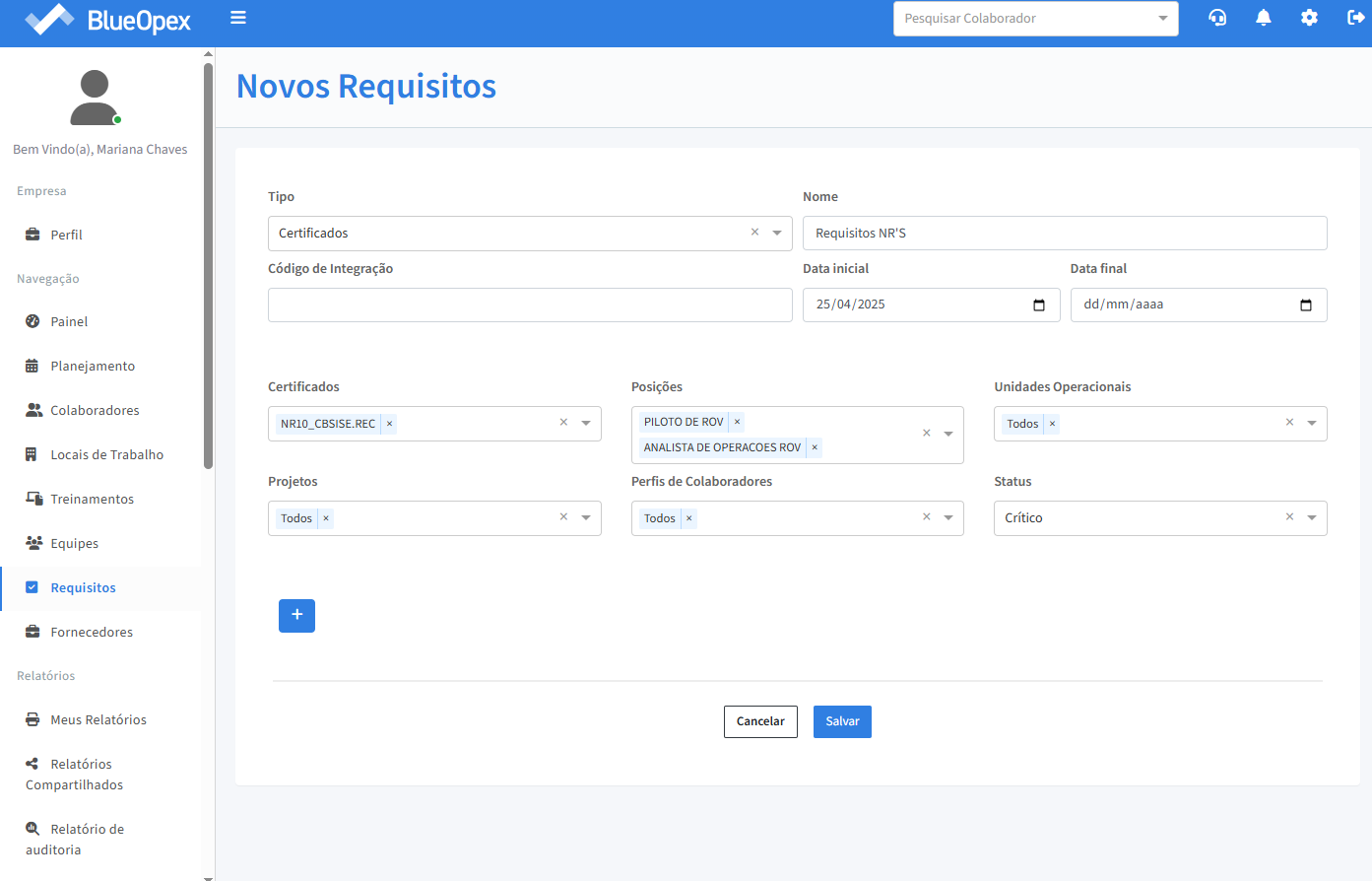
Task: Click the Equipes group icon
Action: [33, 543]
